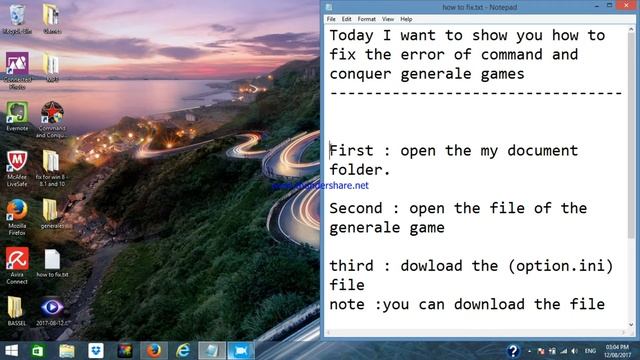Open Dropbox from the taskbar

96,351
